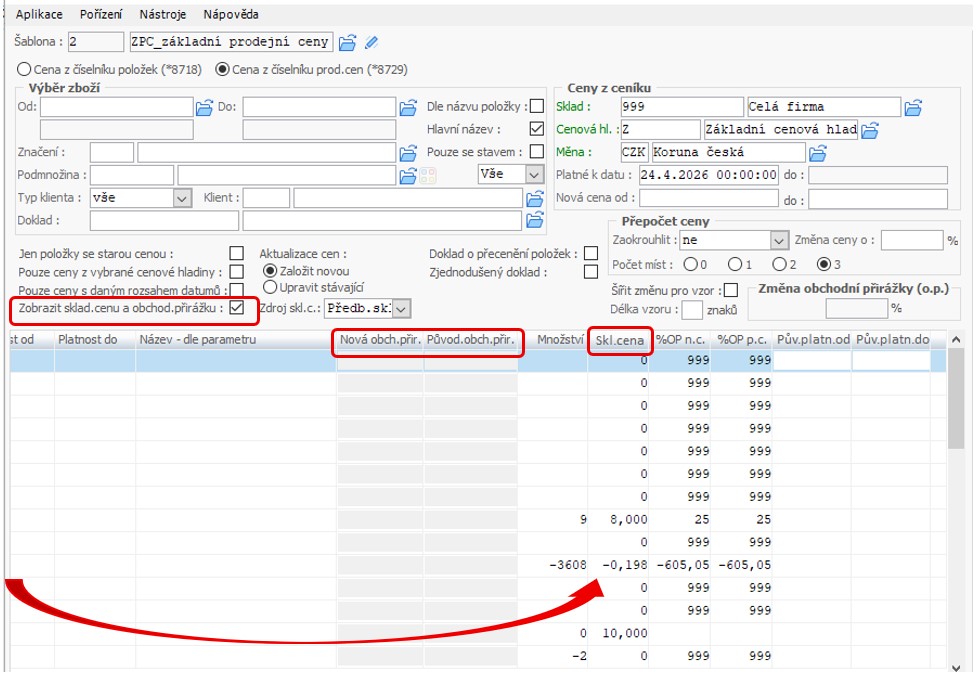Open lookup folder icon for 'Do' goods field

click(408, 107)
